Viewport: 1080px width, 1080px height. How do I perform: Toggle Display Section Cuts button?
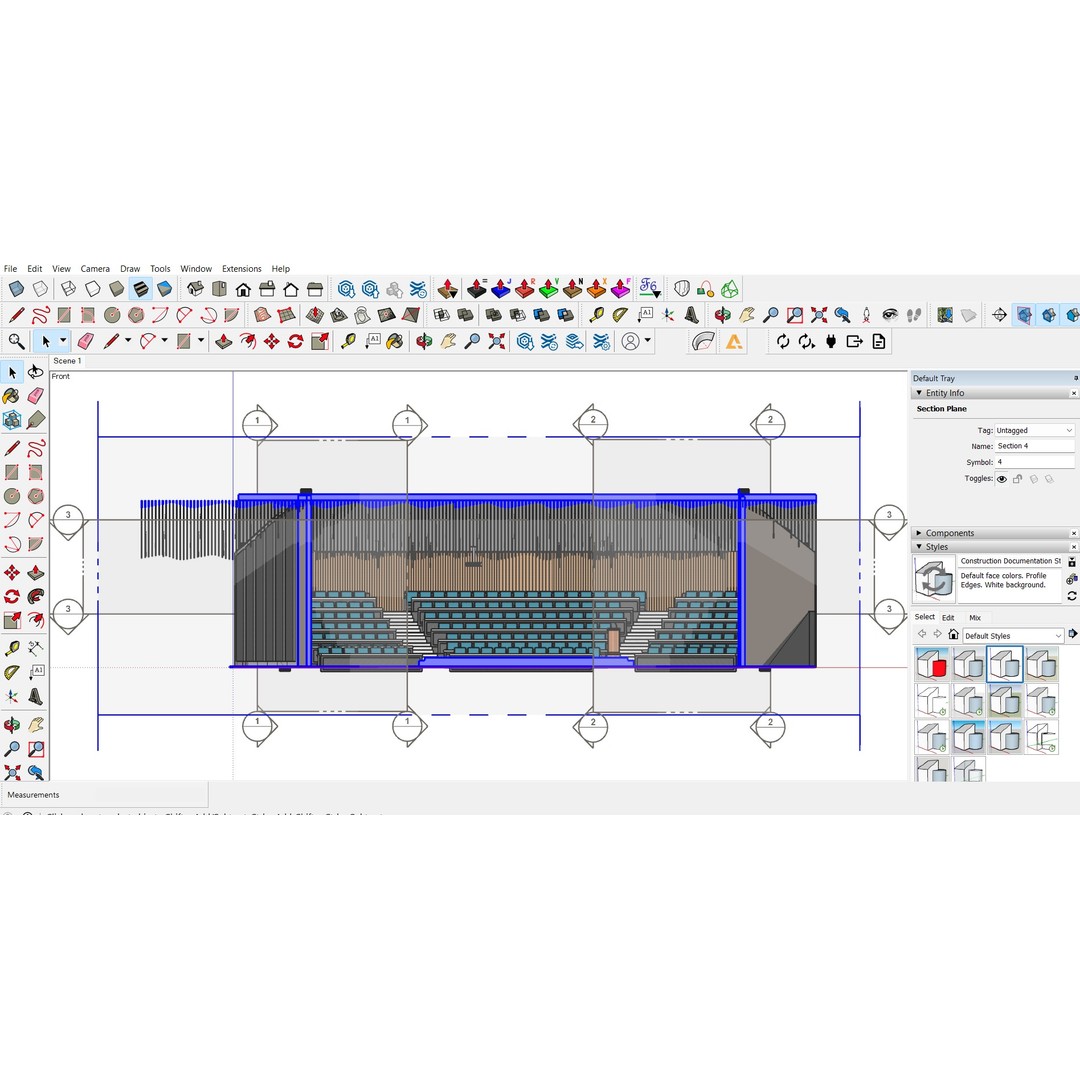click(x=1048, y=315)
